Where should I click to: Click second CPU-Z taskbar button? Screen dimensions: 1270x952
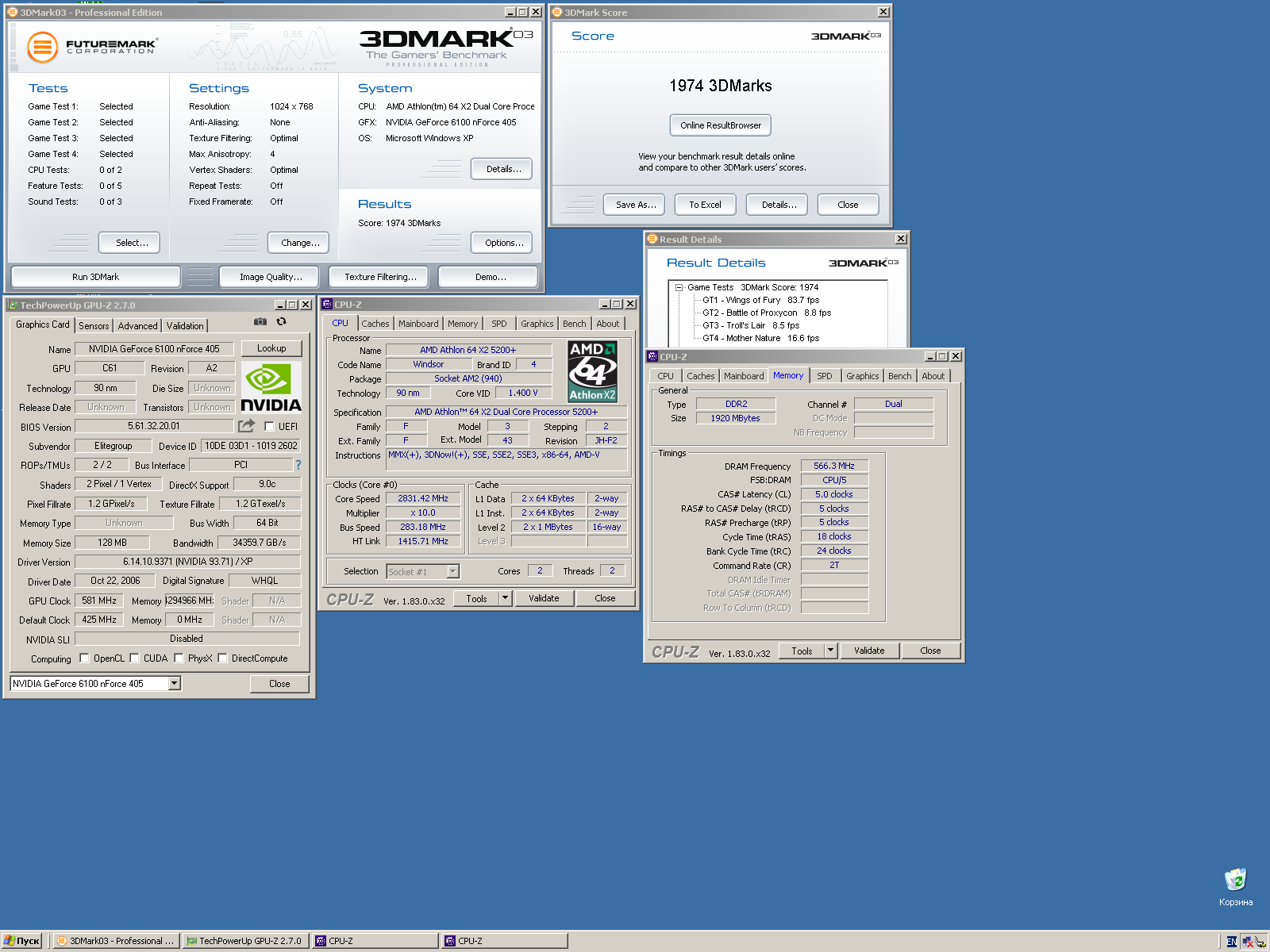tap(506, 941)
